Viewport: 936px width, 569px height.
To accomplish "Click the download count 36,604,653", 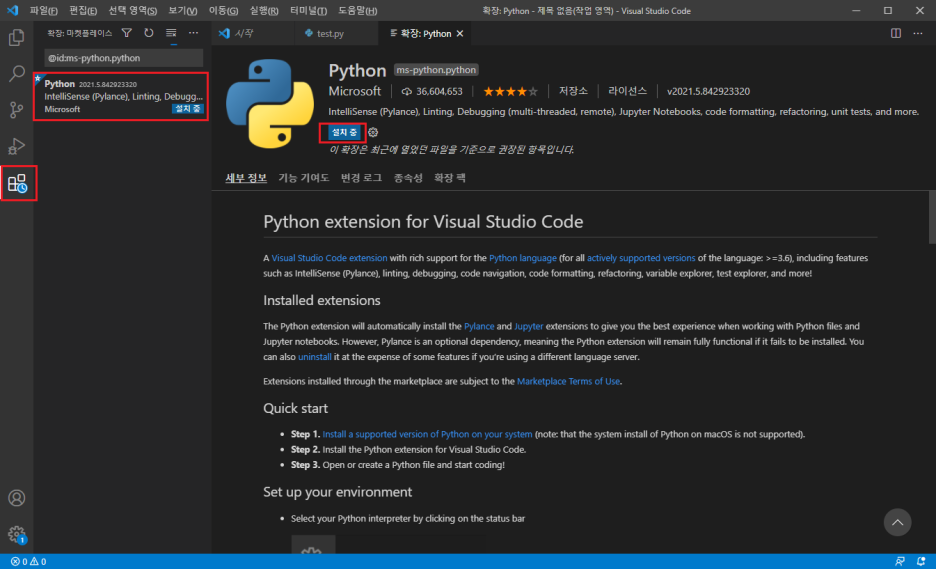I will point(432,91).
